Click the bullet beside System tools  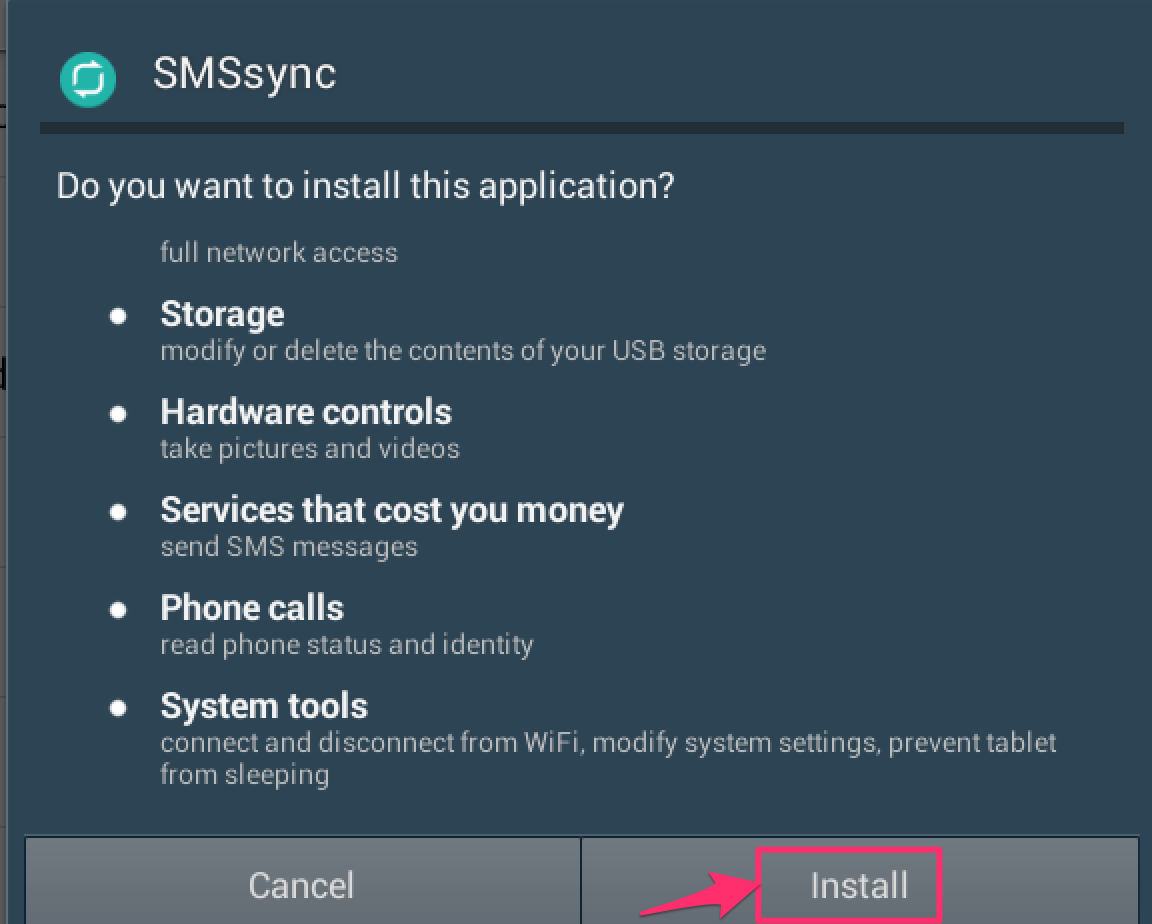point(118,709)
